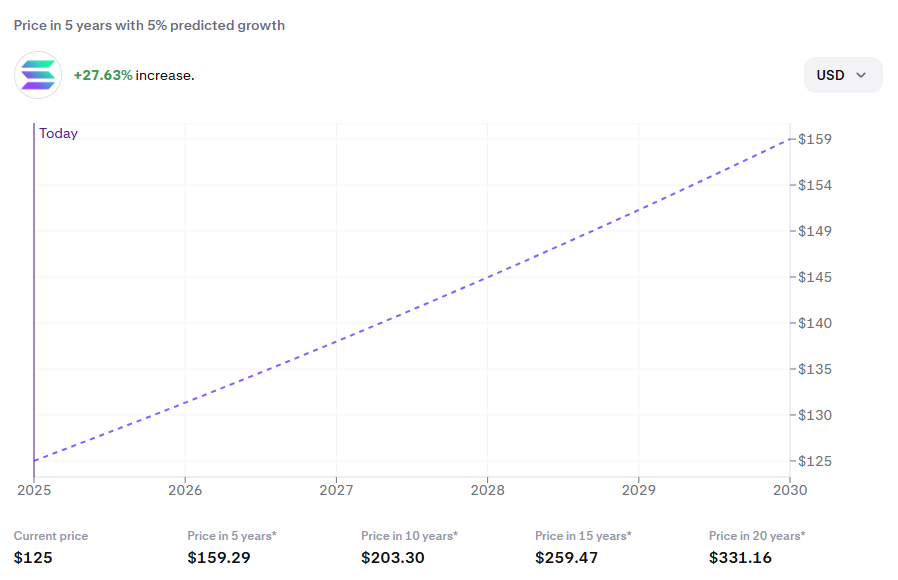Open the USD currency dropdown
This screenshot has height=580, width=898.
coord(843,75)
